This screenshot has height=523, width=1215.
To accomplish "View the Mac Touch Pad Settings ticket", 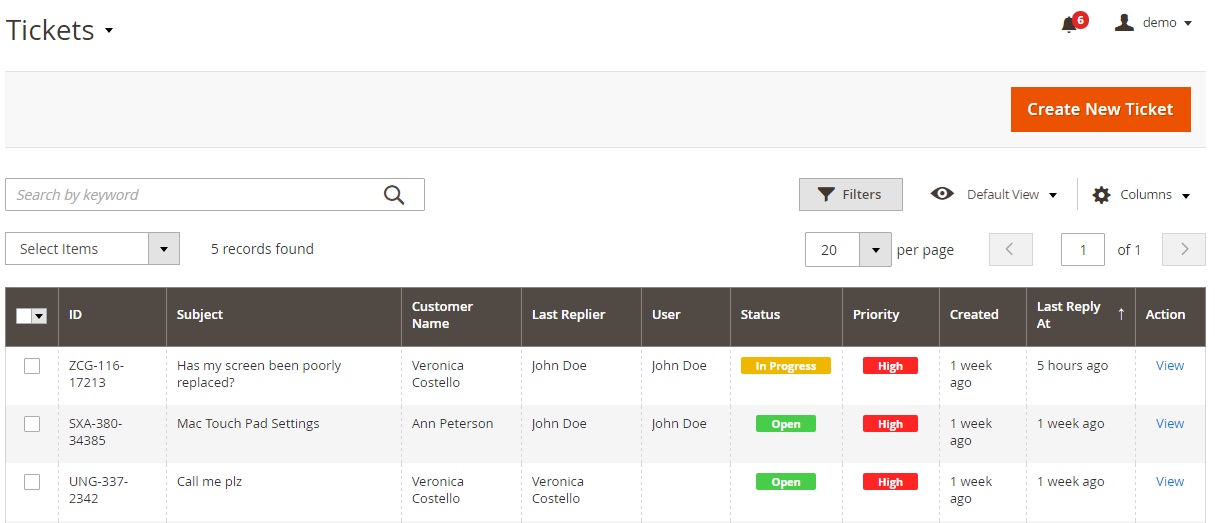I will coord(1169,424).
